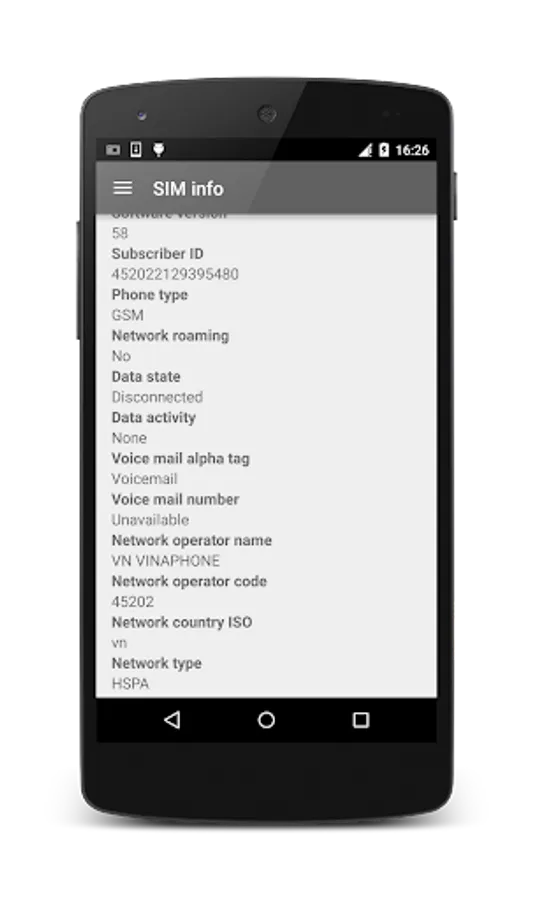This screenshot has height=900, width=533.
Task: Tap the Network type HSPA value
Action: 130,683
